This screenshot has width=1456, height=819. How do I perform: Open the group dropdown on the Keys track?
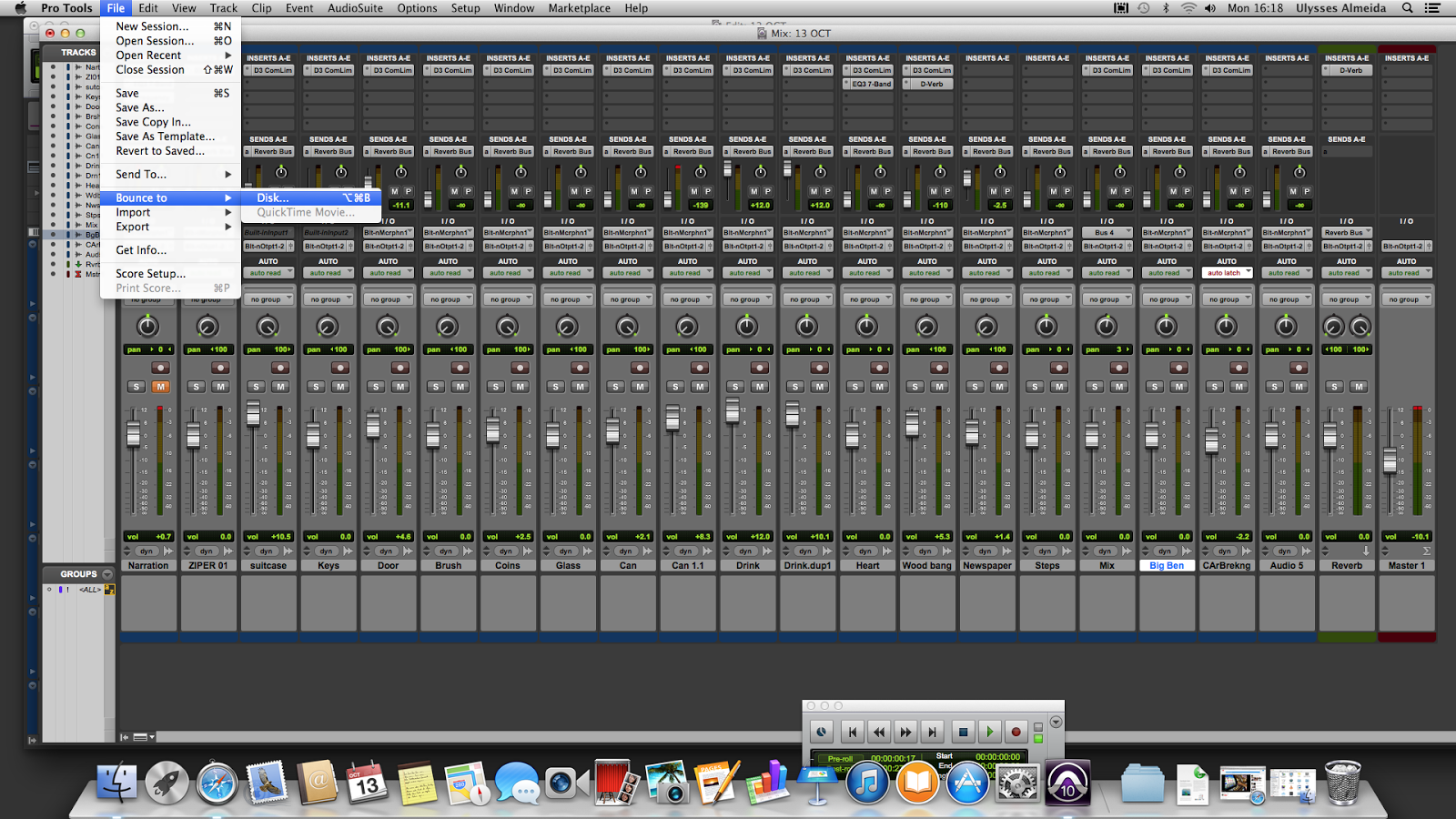tap(329, 299)
